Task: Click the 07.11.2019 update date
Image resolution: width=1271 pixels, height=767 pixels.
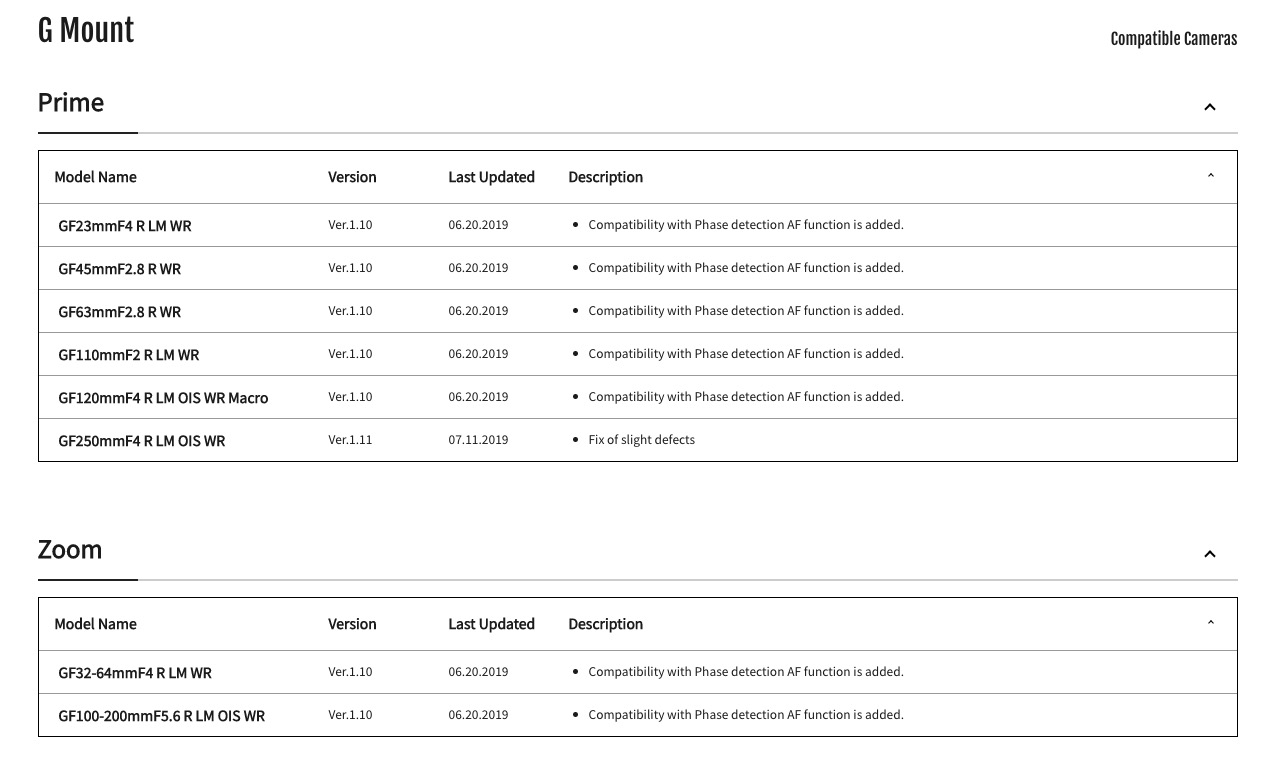Action: coord(478,440)
